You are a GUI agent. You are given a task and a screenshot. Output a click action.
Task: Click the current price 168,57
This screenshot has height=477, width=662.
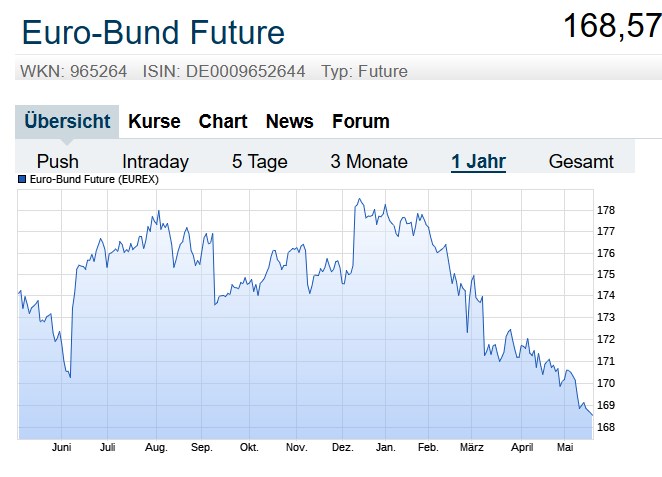pos(611,26)
